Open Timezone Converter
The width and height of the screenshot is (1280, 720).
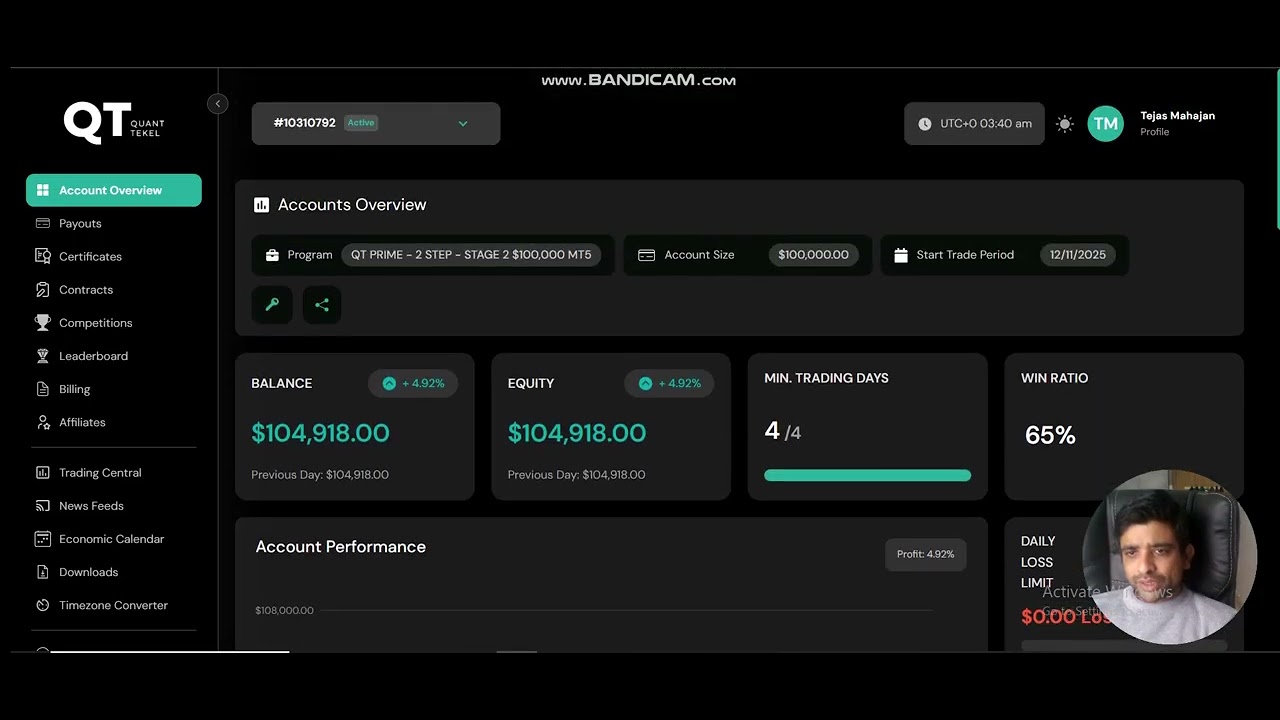[x=113, y=605]
